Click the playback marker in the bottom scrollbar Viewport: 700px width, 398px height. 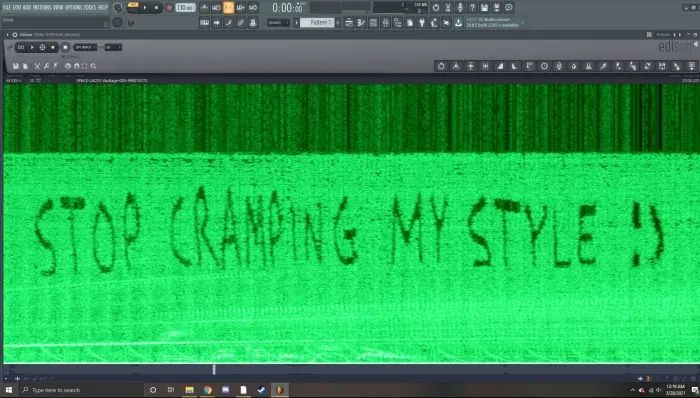point(214,369)
